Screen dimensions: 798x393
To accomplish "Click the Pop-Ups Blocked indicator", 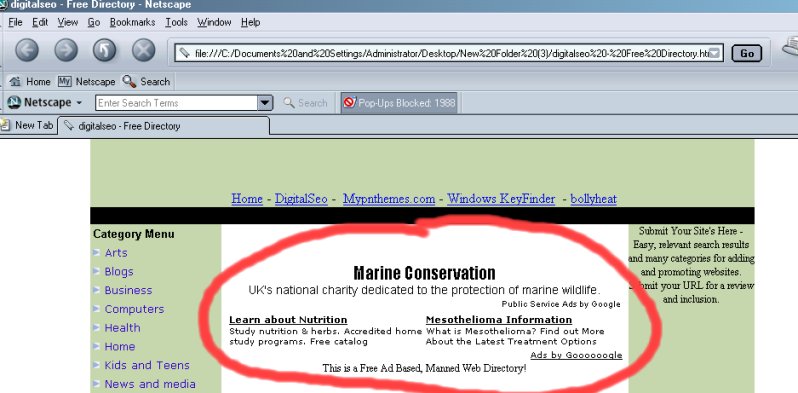I will click(x=399, y=103).
